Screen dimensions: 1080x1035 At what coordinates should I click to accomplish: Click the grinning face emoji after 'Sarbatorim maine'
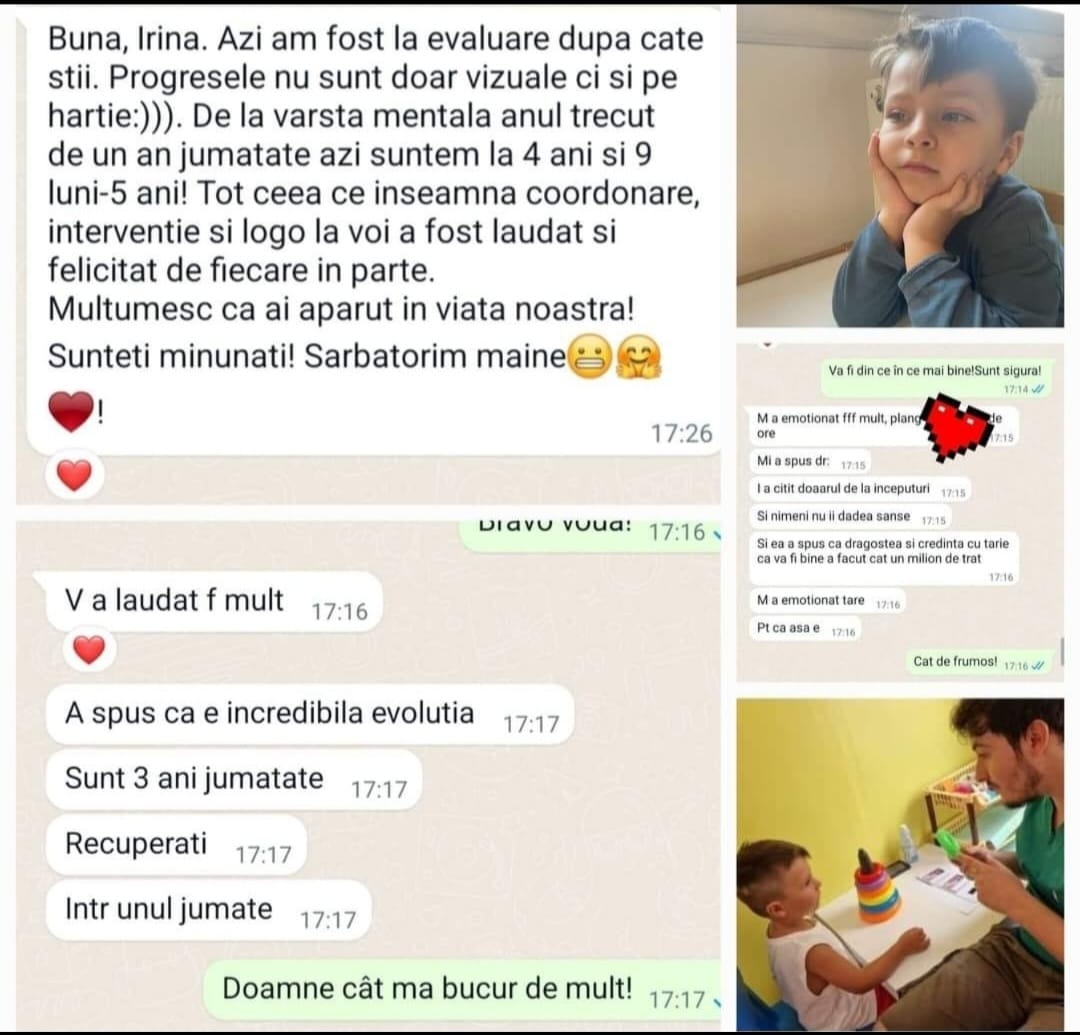coord(590,357)
